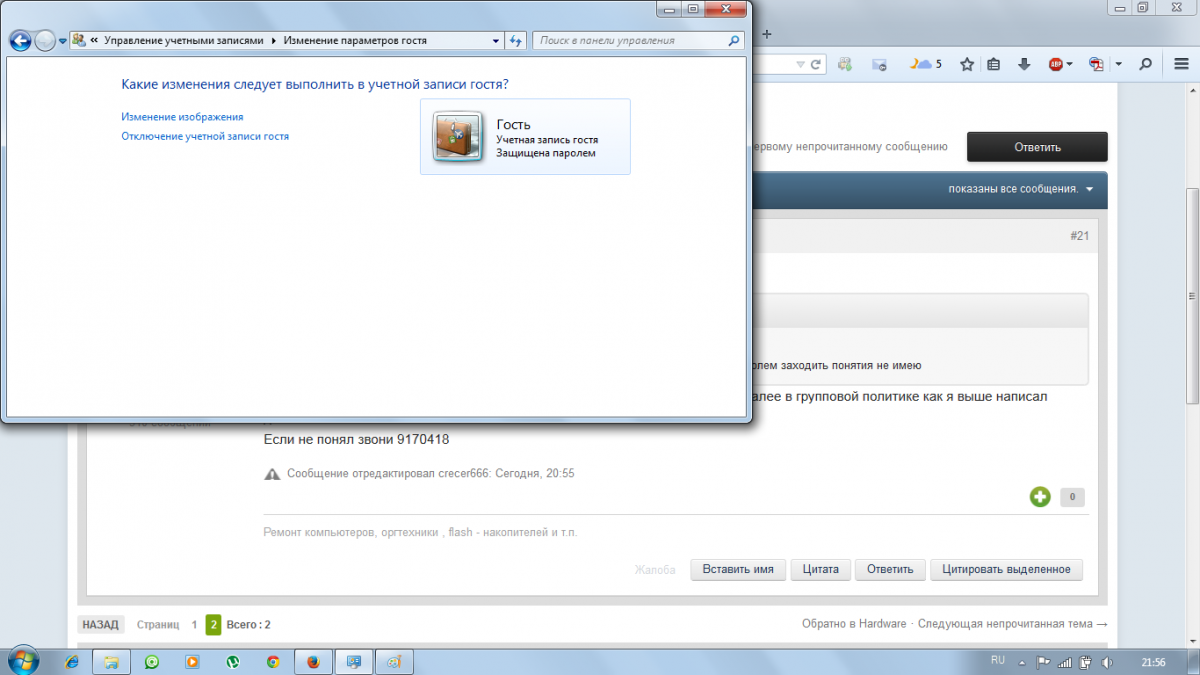Expand the Control Panel address bar dropdown
Viewport: 1200px width, 675px height.
(x=497, y=41)
